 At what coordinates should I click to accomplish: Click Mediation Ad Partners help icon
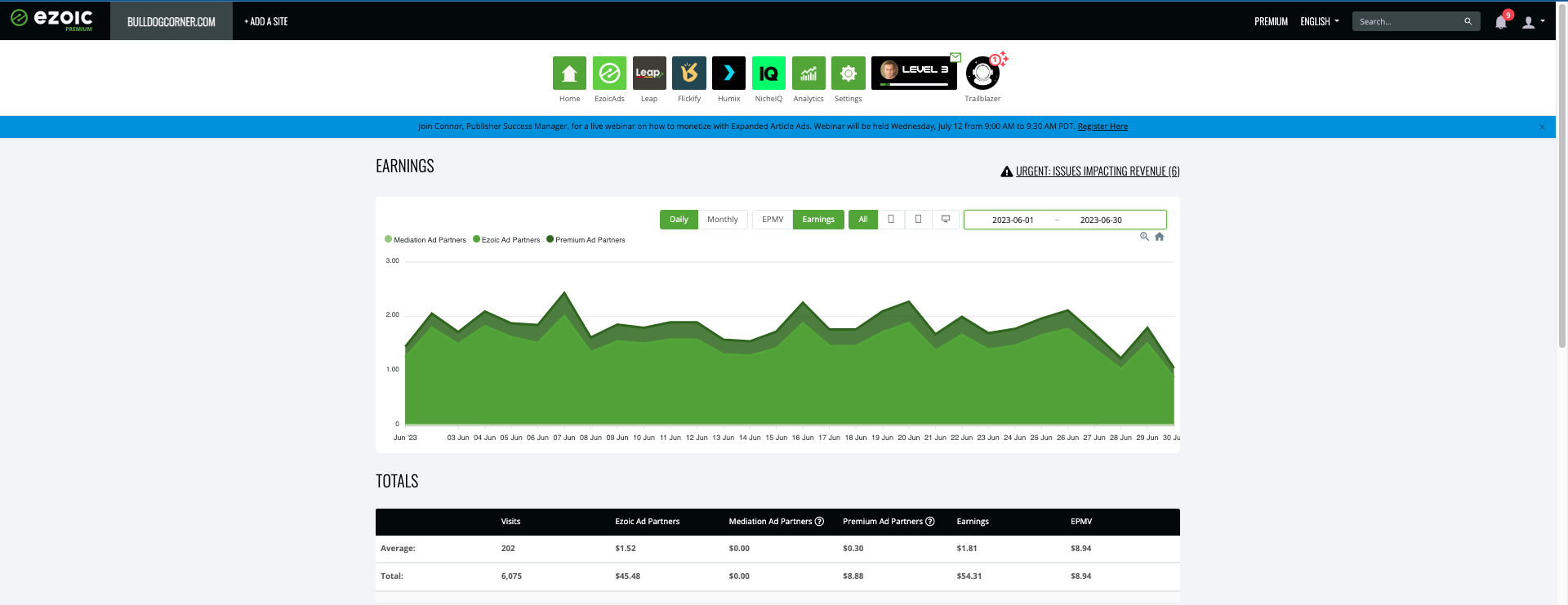point(819,522)
